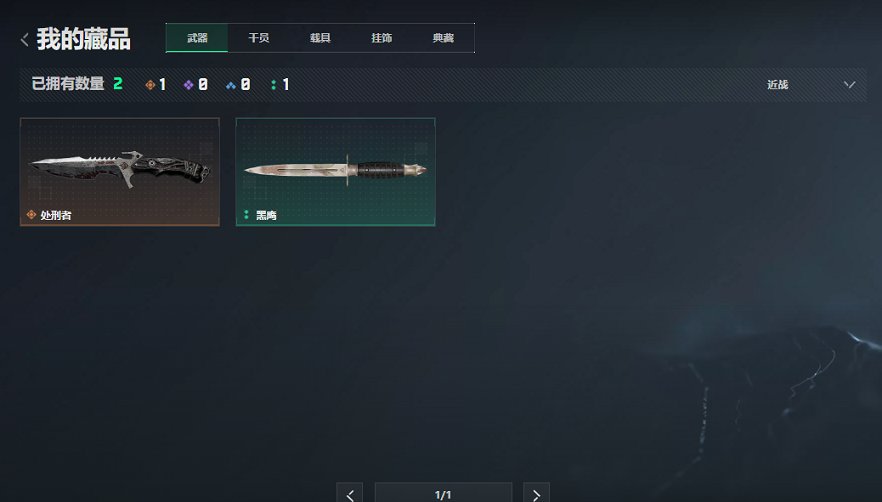Go to next page with right arrow
The image size is (882, 502).
(x=536, y=492)
